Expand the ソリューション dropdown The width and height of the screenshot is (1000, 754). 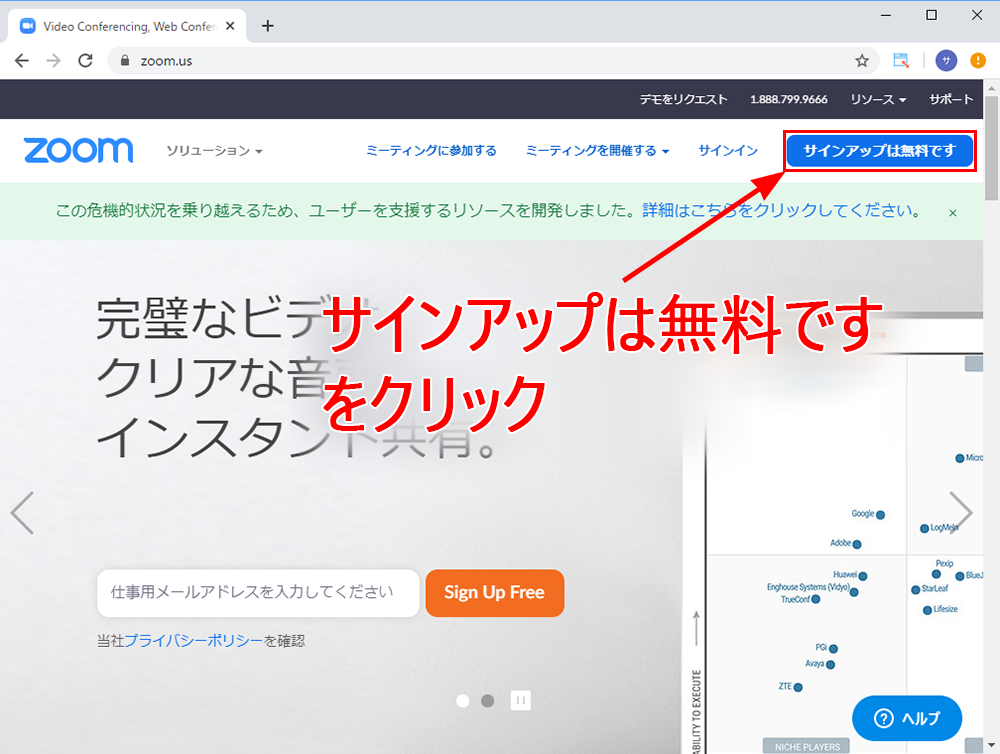click(x=214, y=151)
